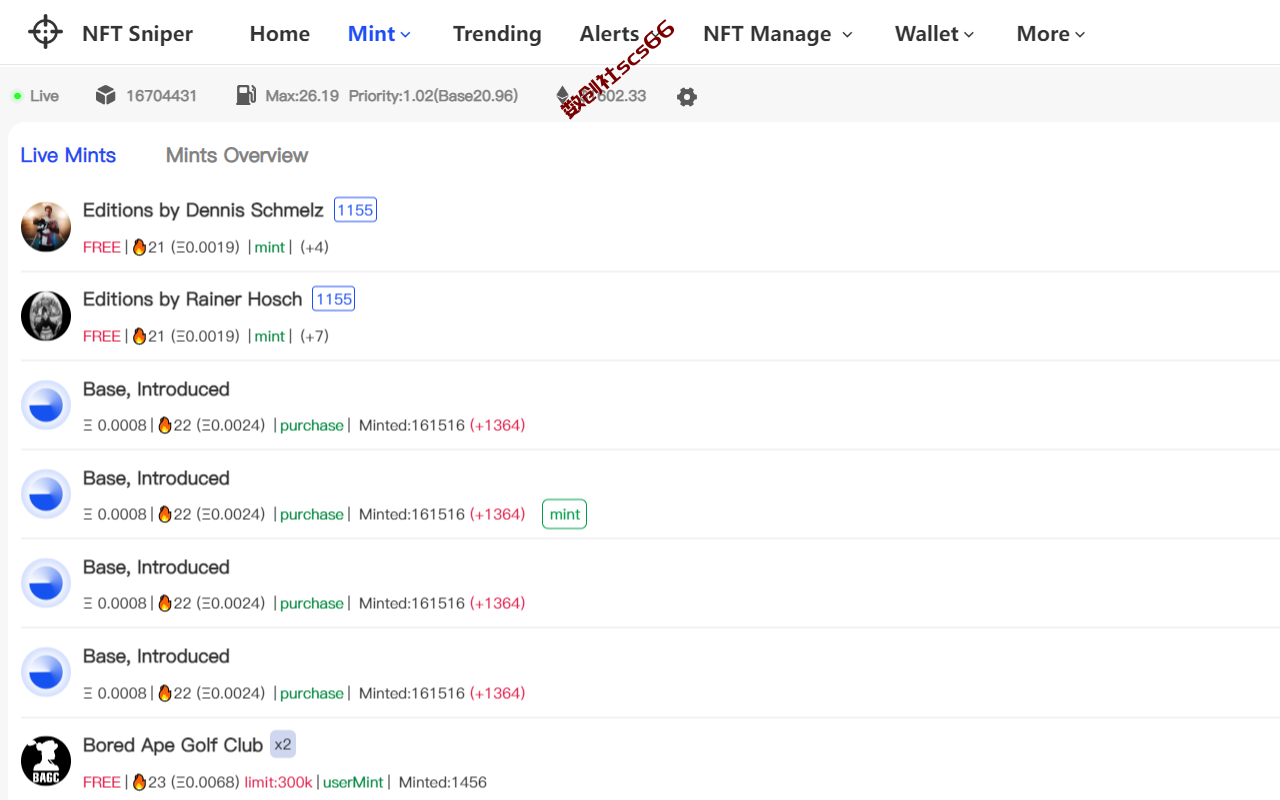Open Editions by Dennis Schmelz avatar
Screen dimensions: 1280x800
click(x=46, y=227)
